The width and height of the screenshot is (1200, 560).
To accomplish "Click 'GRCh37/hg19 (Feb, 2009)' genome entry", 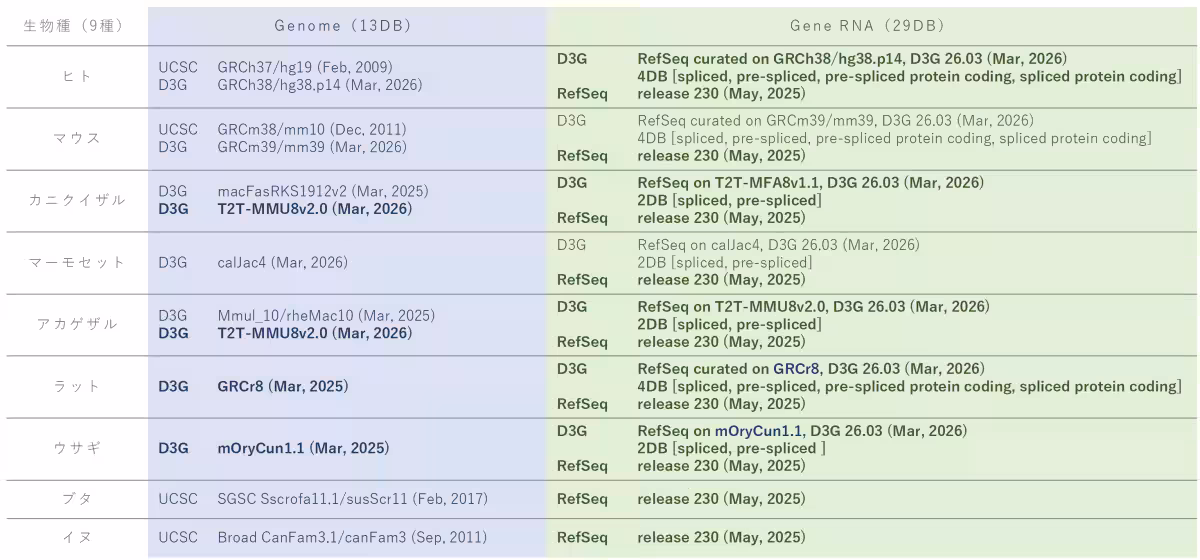I will tap(305, 67).
